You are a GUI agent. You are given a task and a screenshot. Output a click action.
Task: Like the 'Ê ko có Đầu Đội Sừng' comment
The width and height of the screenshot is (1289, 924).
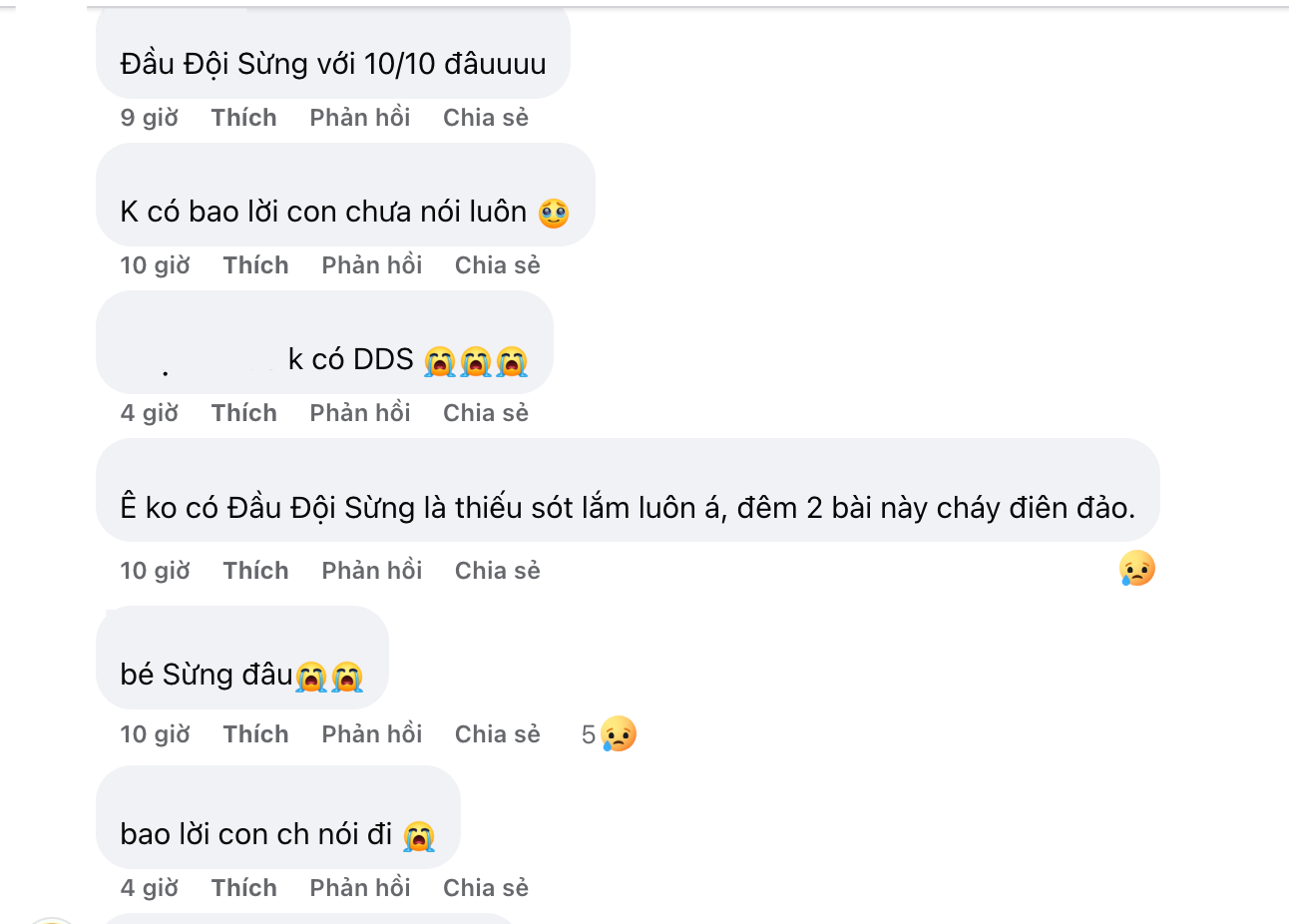click(255, 571)
